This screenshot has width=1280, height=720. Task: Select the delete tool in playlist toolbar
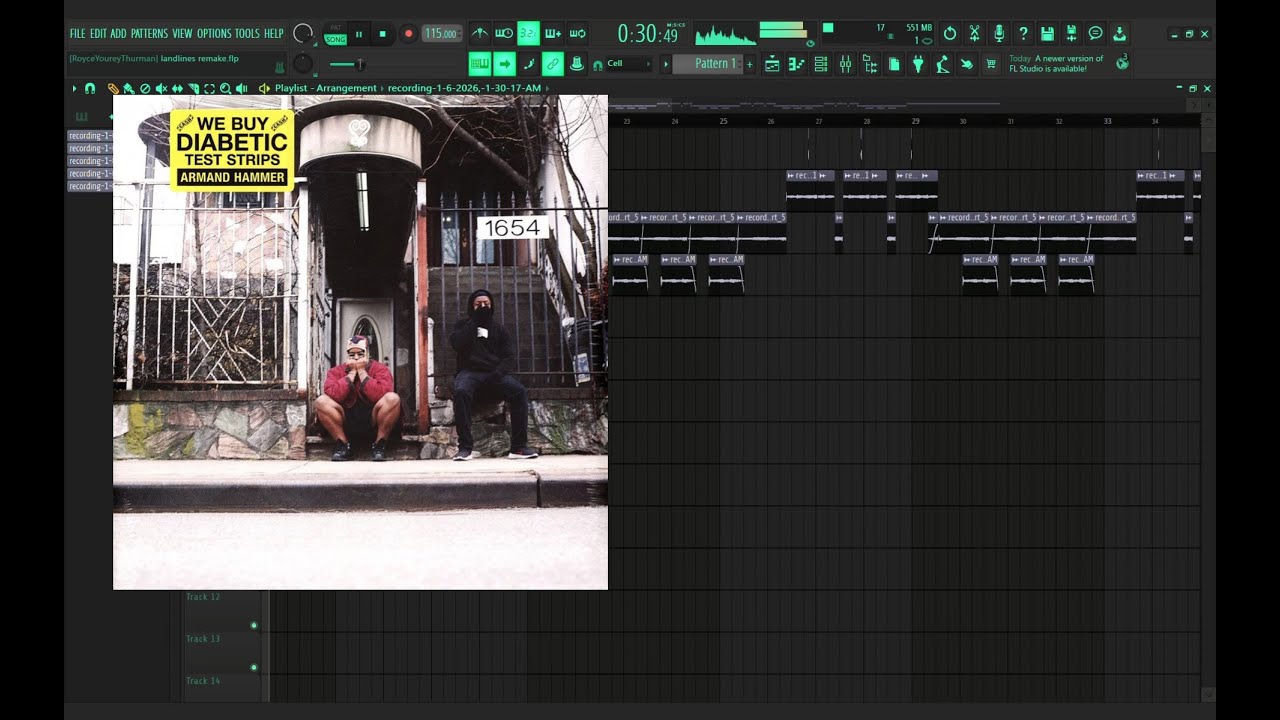click(145, 89)
